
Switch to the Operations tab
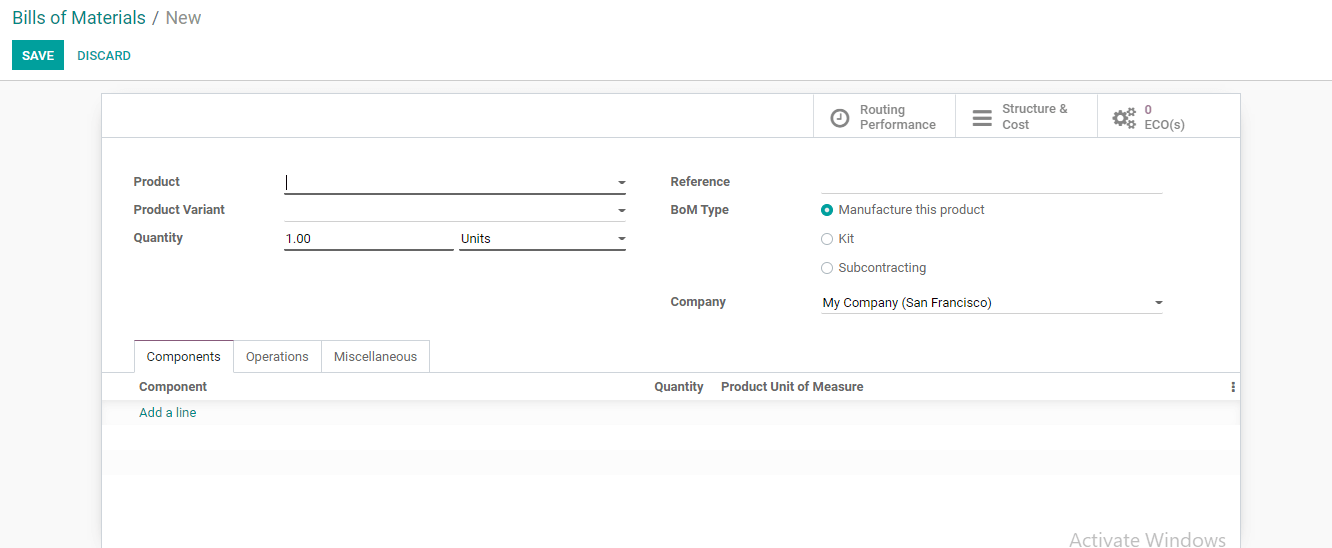[277, 357]
